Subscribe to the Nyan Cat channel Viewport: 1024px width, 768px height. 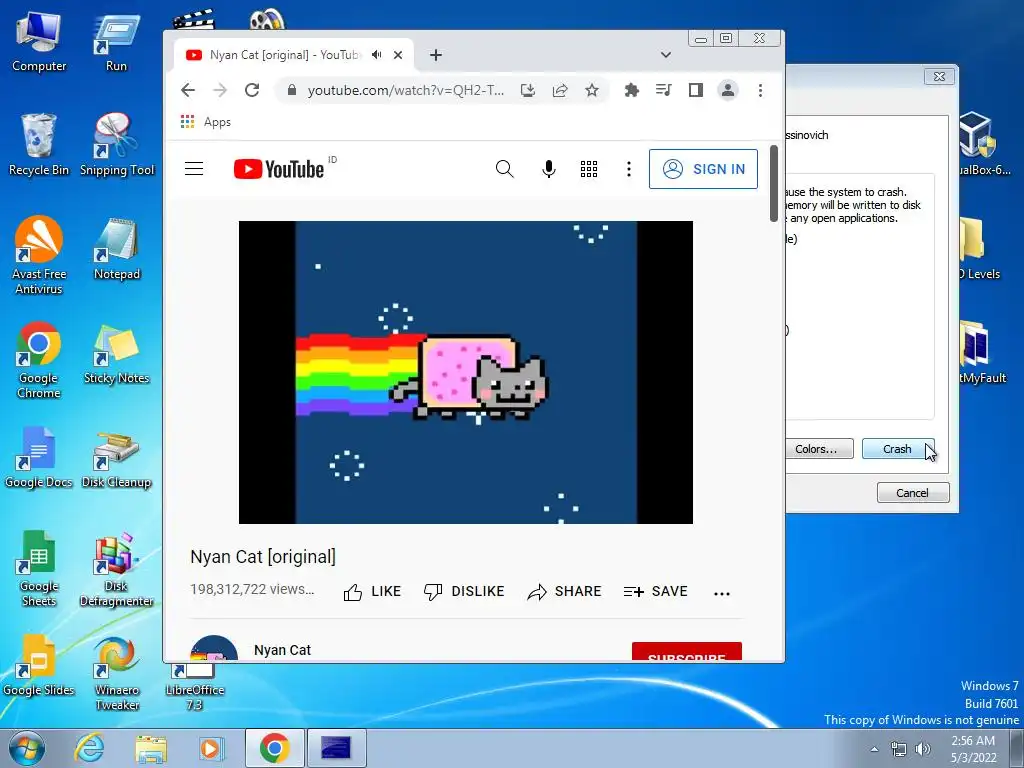[x=687, y=652]
